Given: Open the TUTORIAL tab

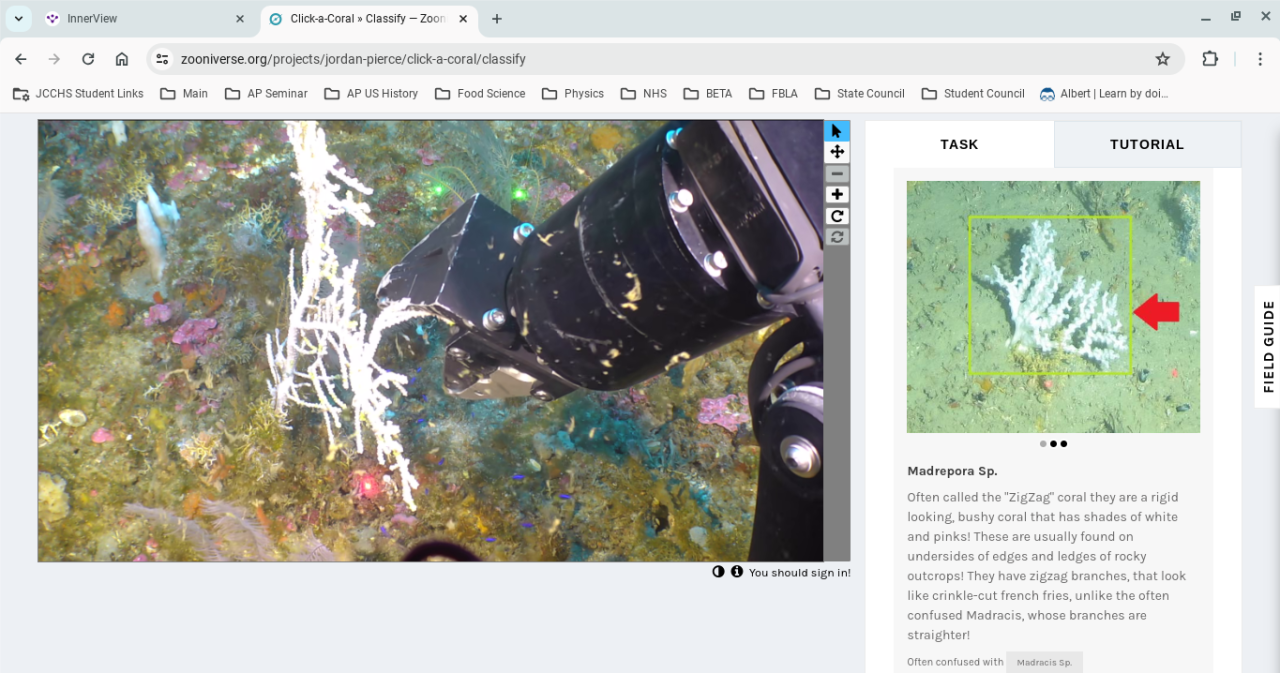Looking at the screenshot, I should [x=1147, y=144].
